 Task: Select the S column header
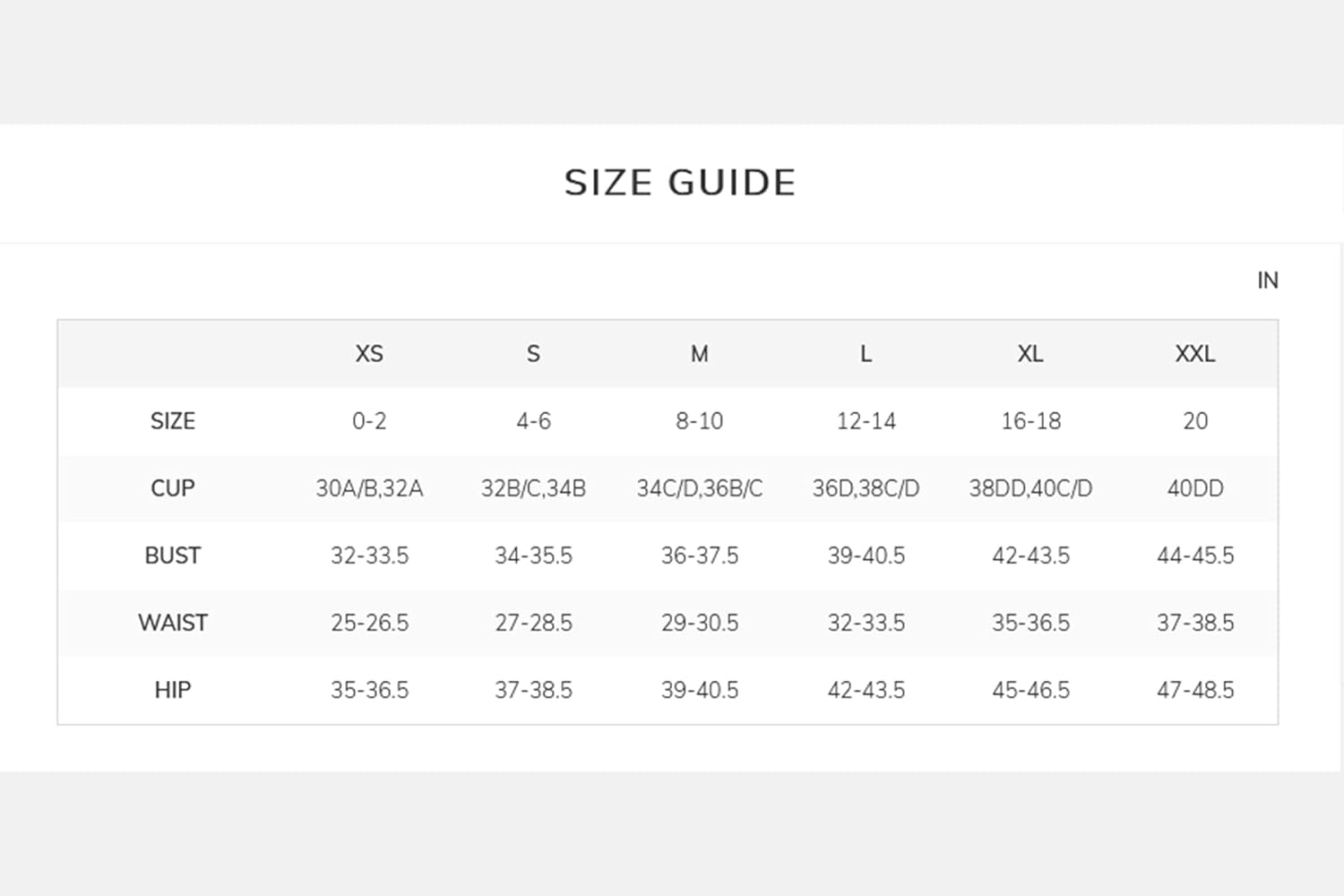pos(533,354)
